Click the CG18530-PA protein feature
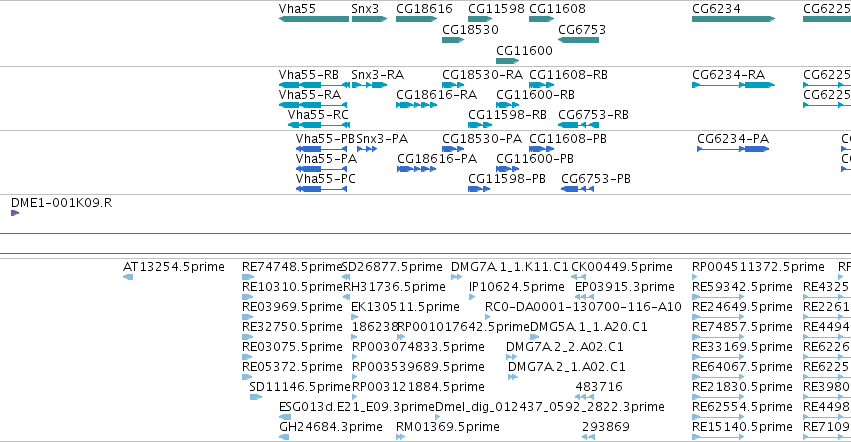Image resolution: width=851 pixels, height=442 pixels. pos(453,149)
